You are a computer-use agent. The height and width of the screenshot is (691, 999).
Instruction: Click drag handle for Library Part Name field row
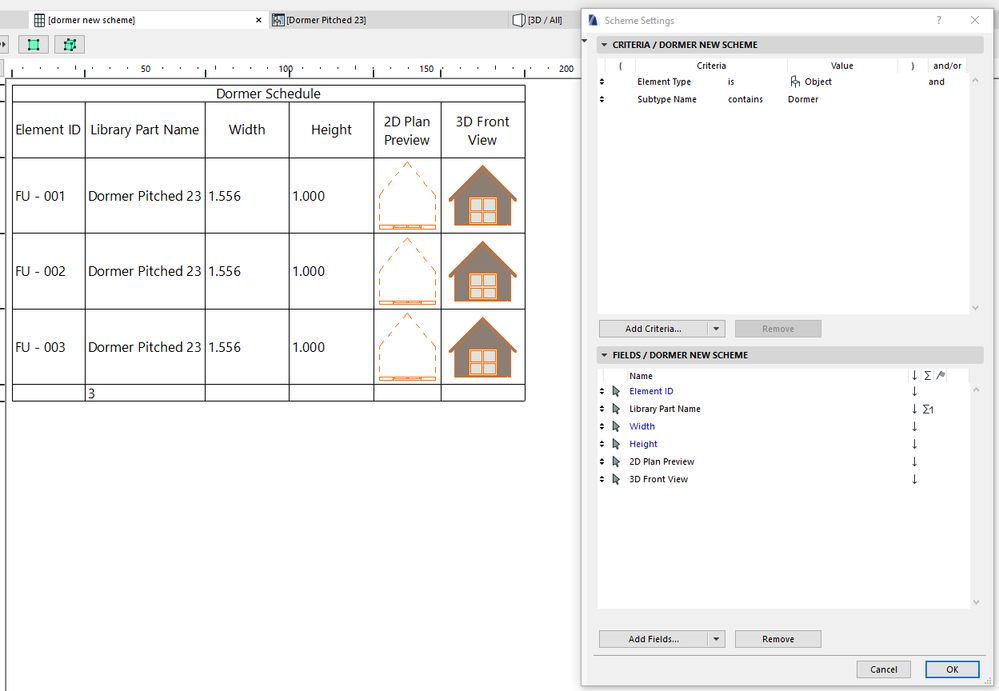(x=601, y=409)
